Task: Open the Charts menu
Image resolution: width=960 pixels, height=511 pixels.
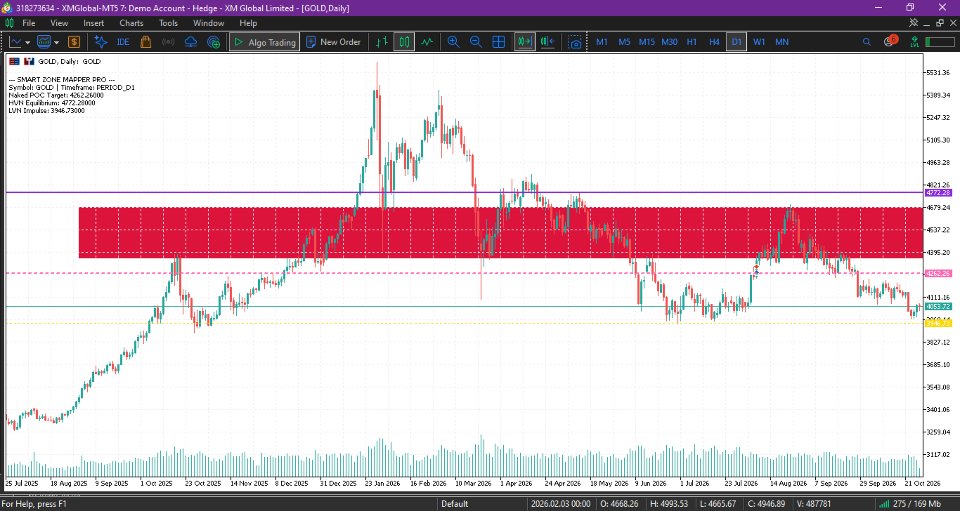Action: click(x=131, y=23)
